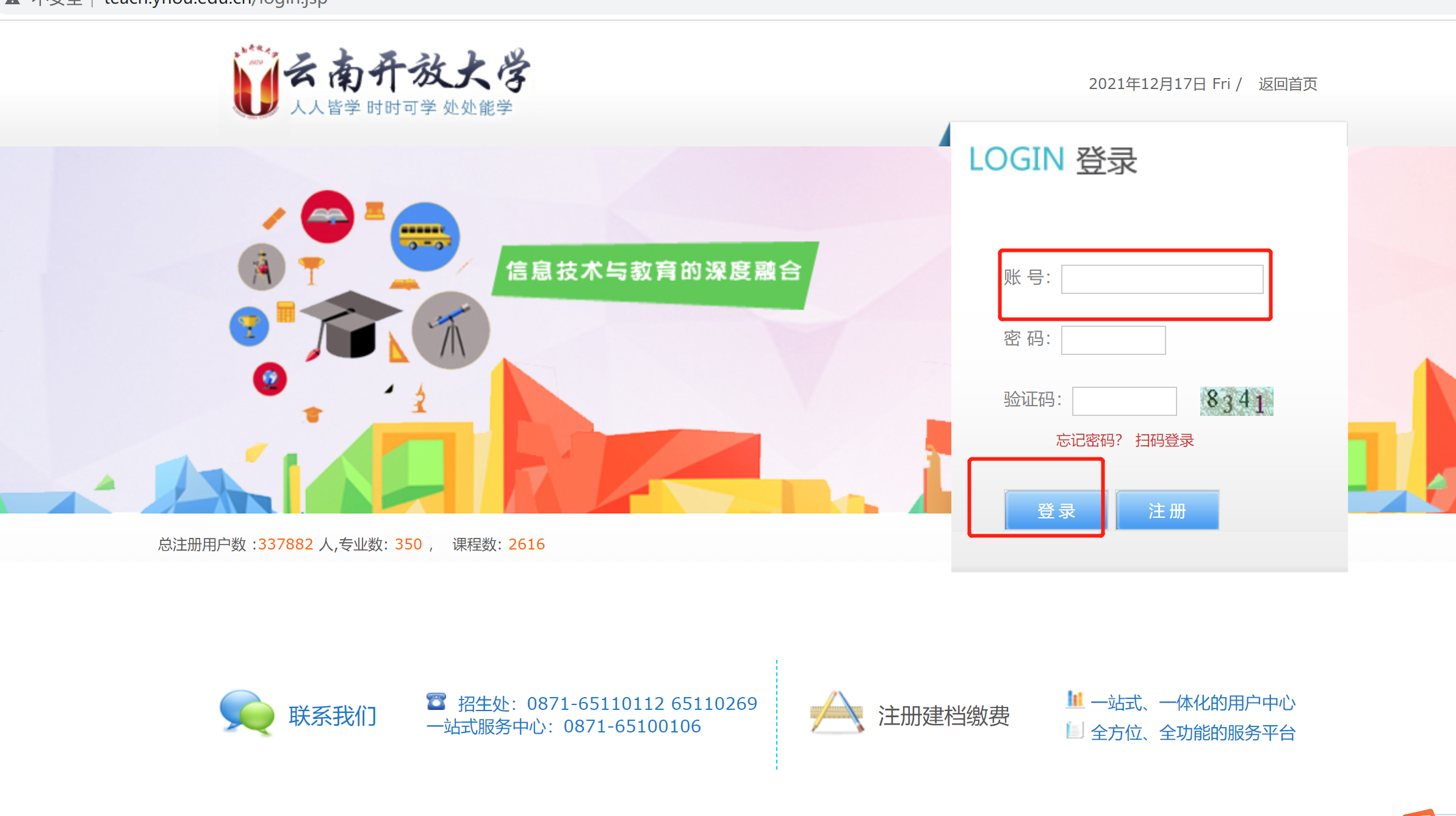Go to 返回首页 homepage link
The image size is (1456, 816).
pyautogui.click(x=1288, y=84)
